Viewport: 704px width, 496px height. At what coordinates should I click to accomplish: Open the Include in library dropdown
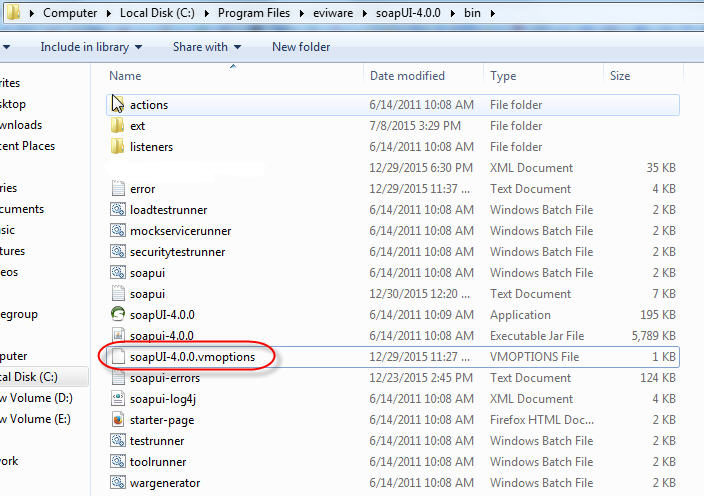(x=91, y=47)
